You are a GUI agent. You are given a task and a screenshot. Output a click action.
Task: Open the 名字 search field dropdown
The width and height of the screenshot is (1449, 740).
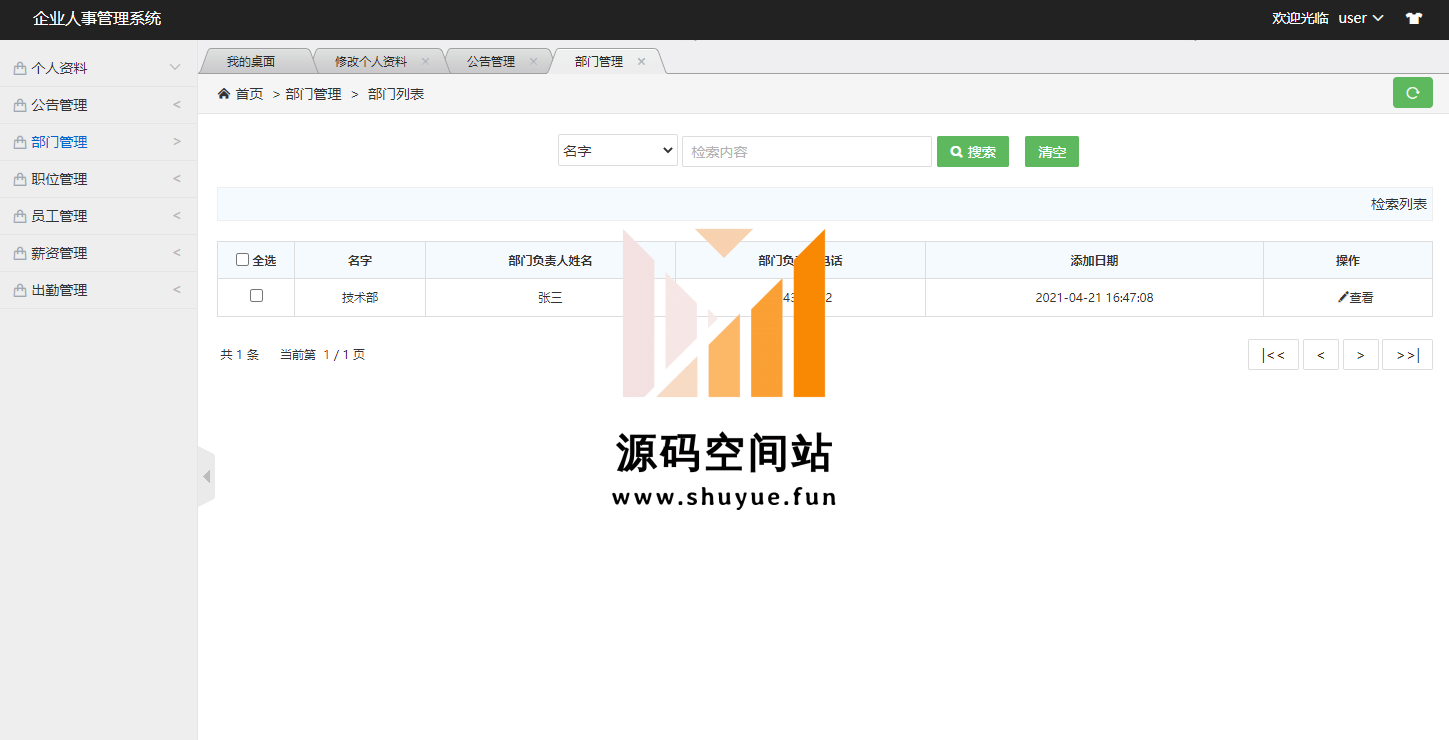(617, 151)
